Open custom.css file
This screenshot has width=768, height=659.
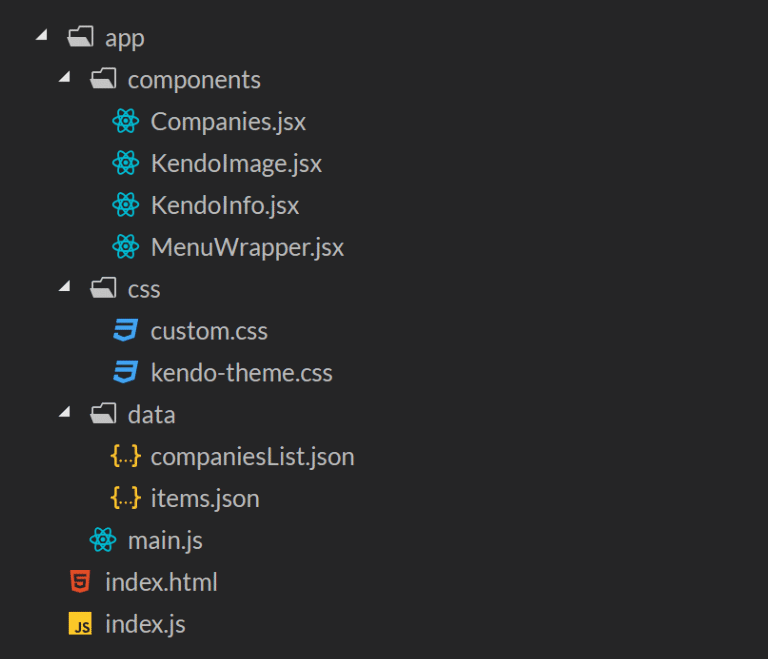tap(209, 331)
